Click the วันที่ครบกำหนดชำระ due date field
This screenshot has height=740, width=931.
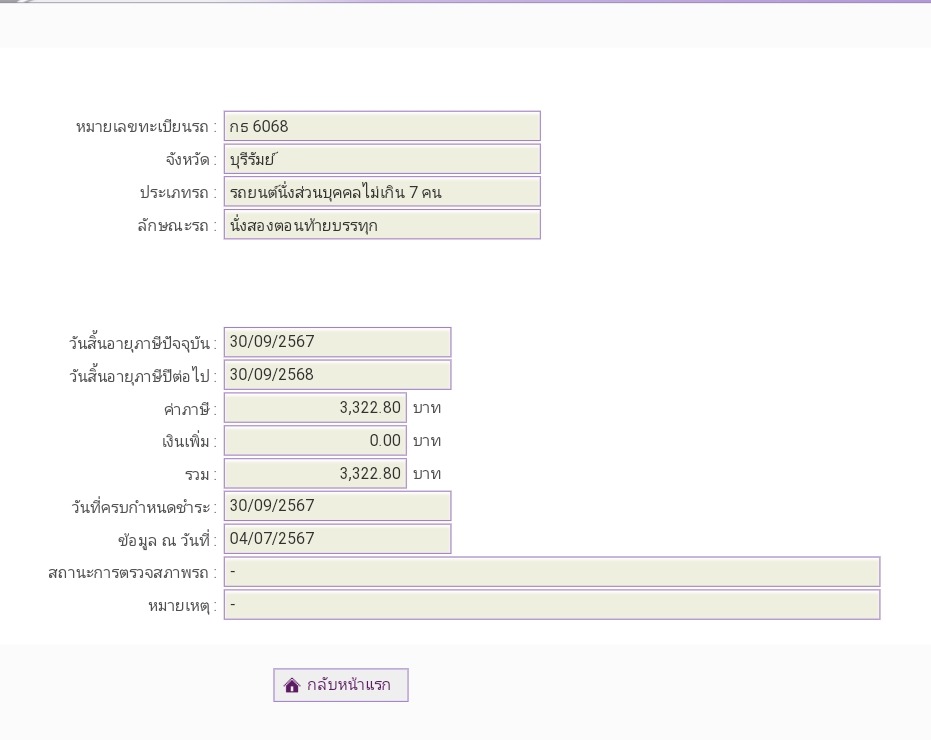coord(337,506)
